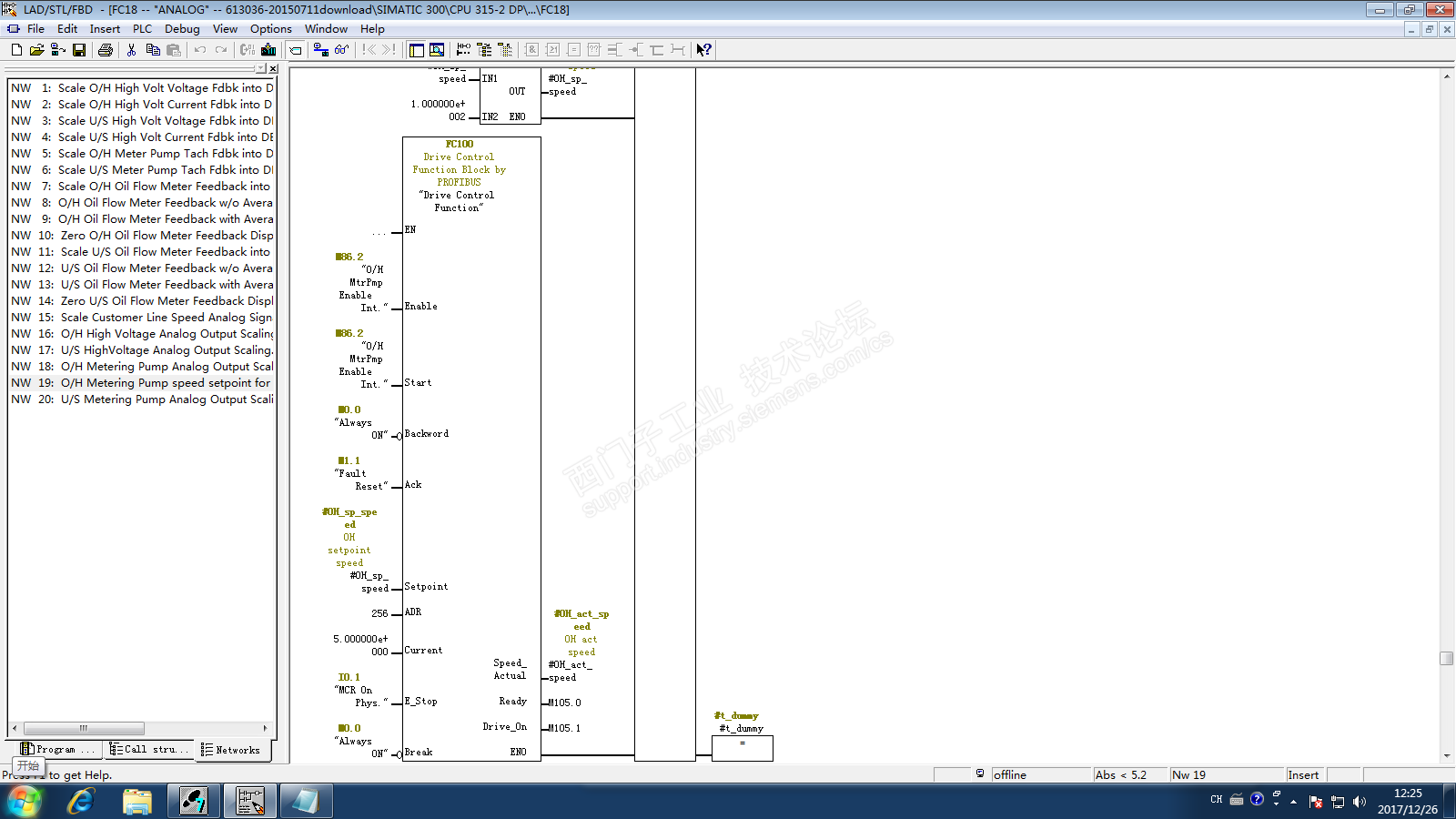Open the Help menu

pos(372,29)
